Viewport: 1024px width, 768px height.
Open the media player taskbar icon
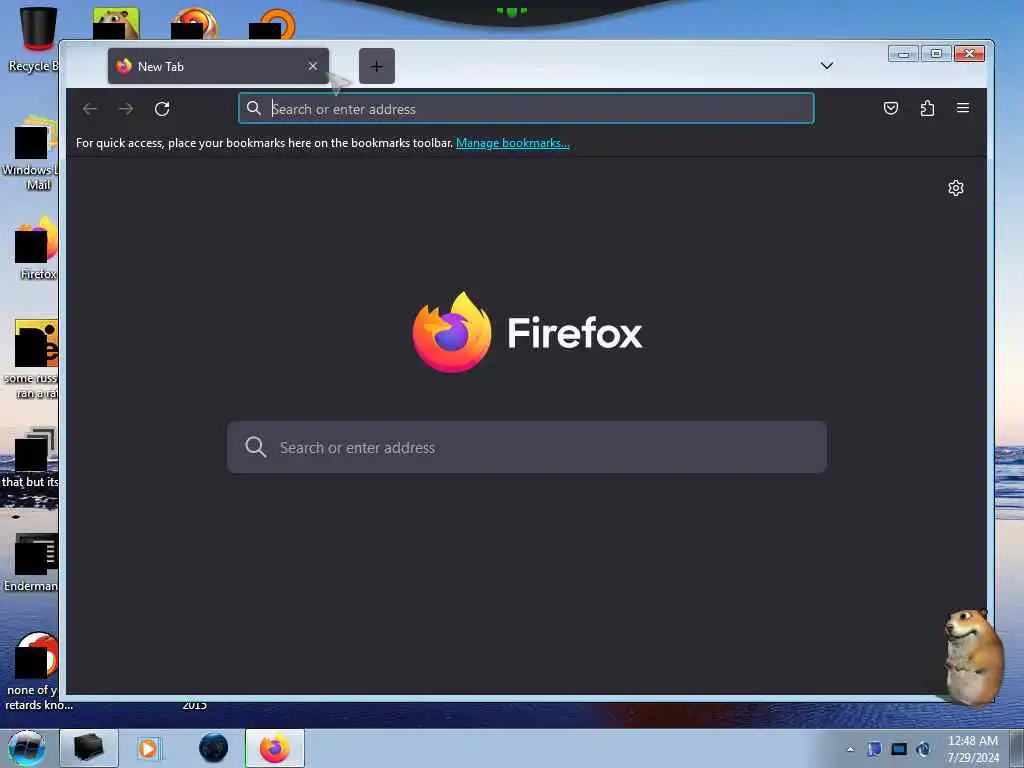tap(148, 748)
